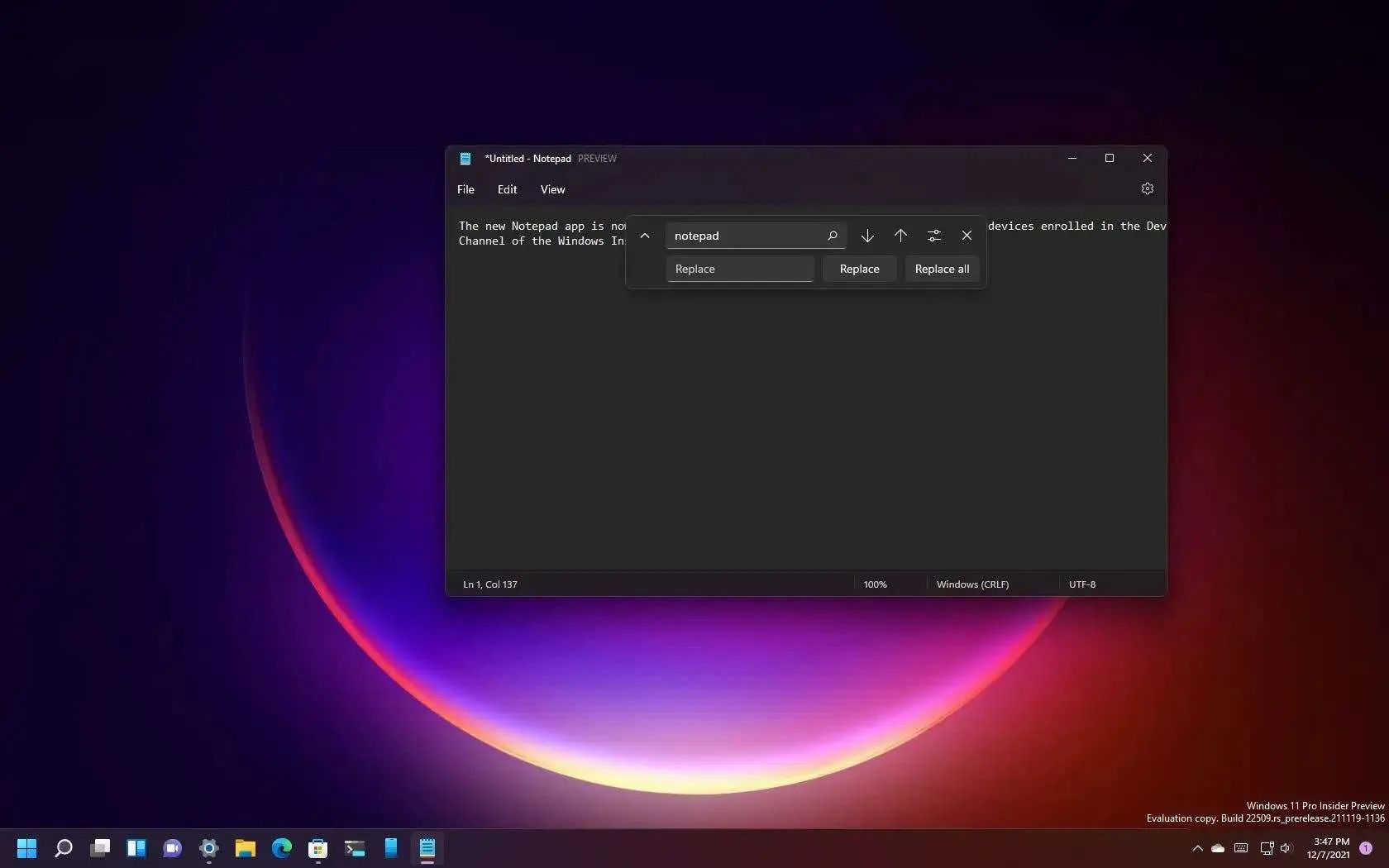
Task: Open Teams Chat from the taskbar
Action: 171,848
